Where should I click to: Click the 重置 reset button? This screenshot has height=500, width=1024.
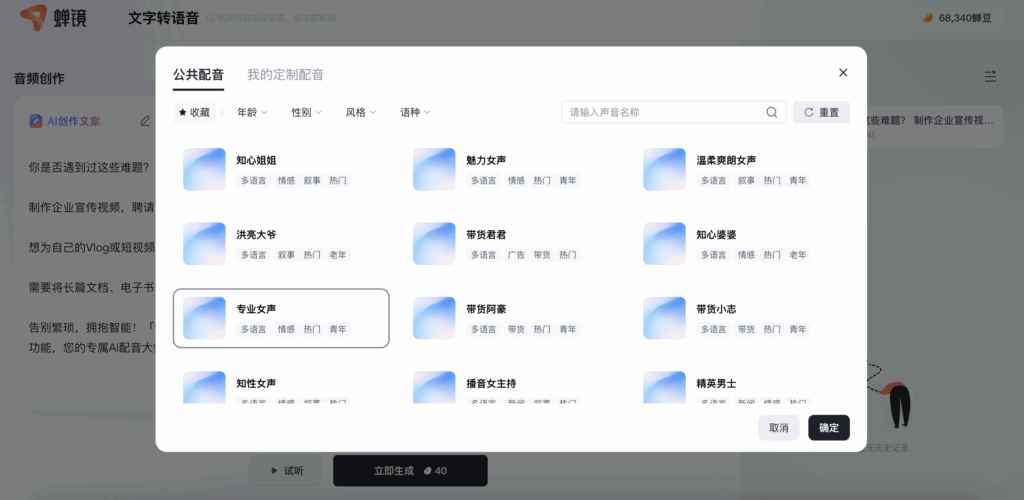(x=821, y=112)
